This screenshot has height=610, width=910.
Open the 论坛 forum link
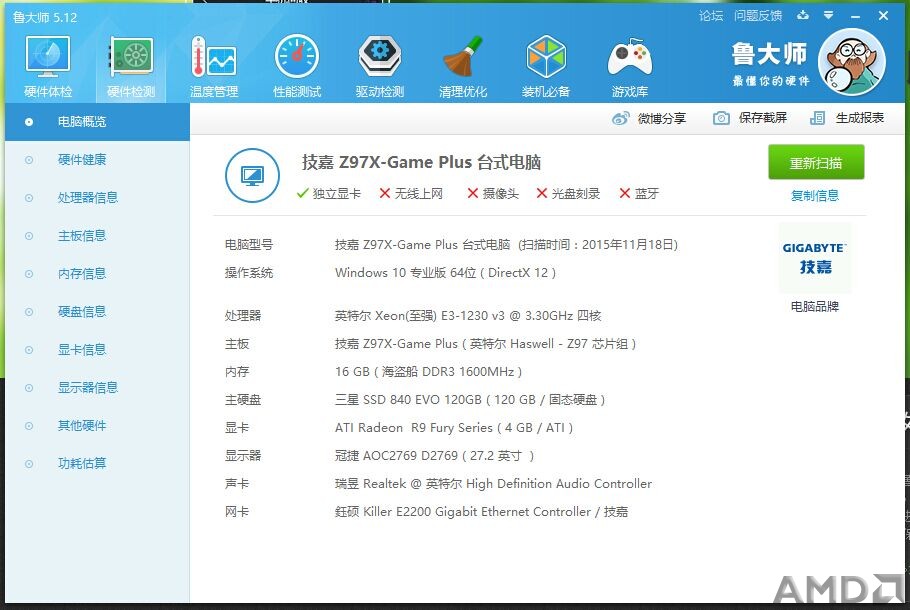pos(711,16)
